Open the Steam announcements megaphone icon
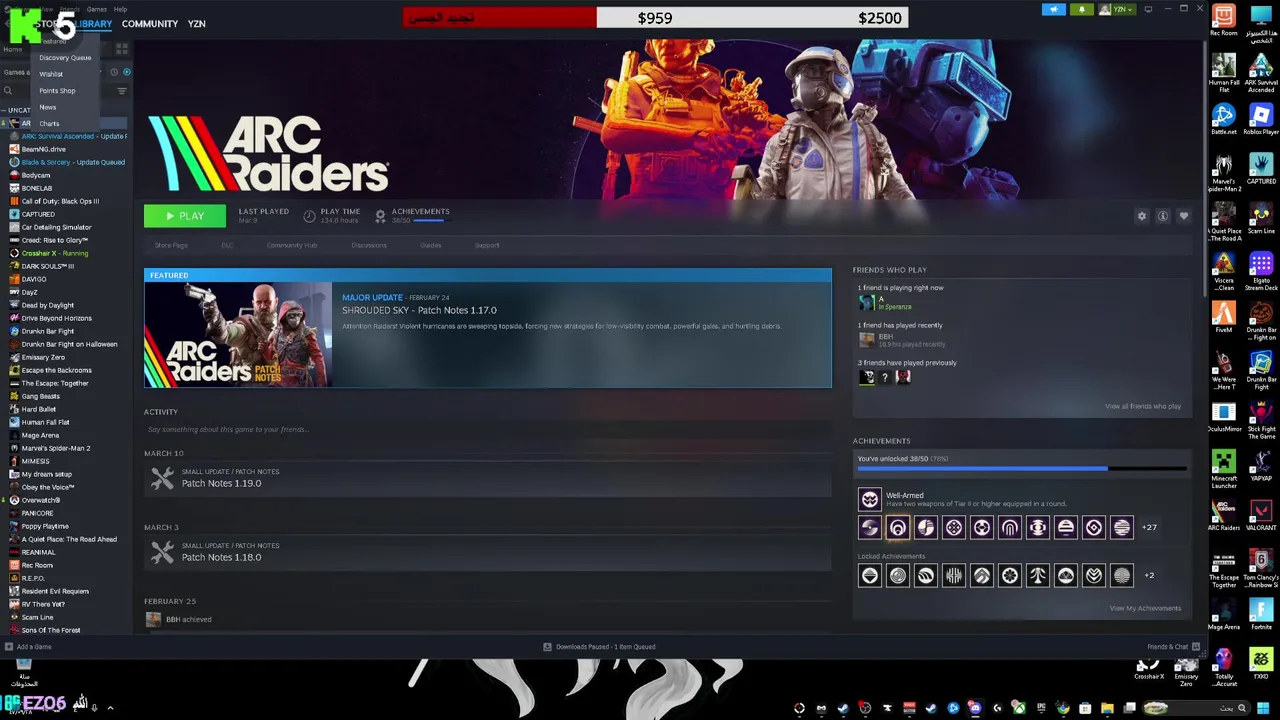1280x720 pixels. point(1054,10)
